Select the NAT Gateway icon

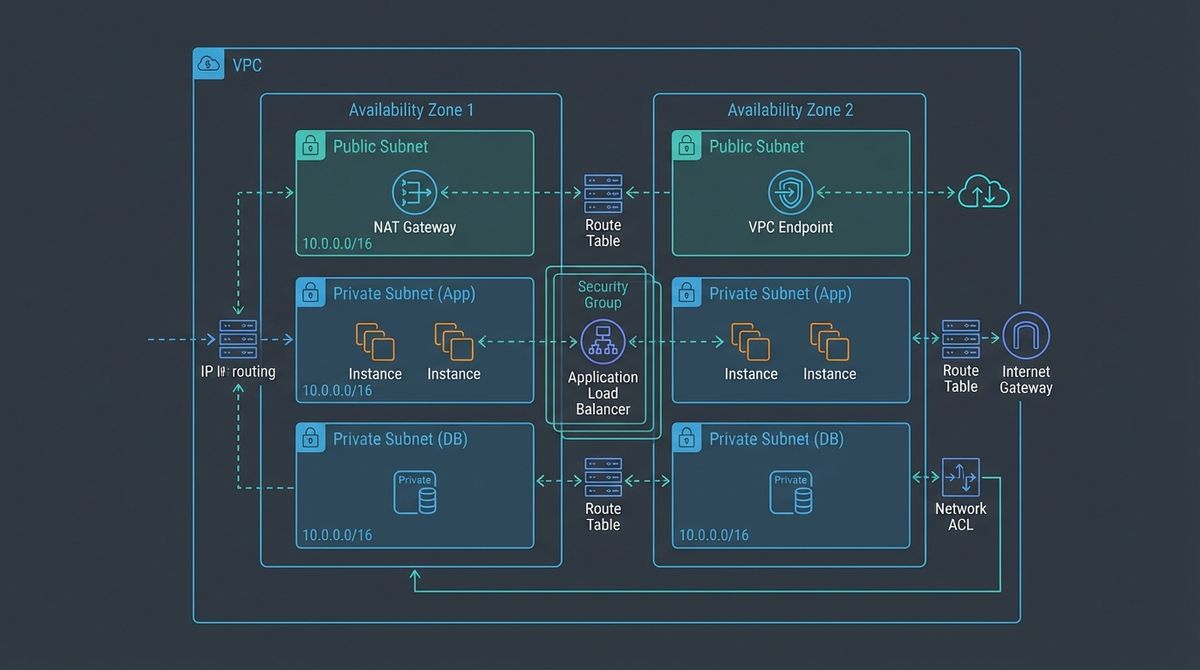(x=414, y=191)
